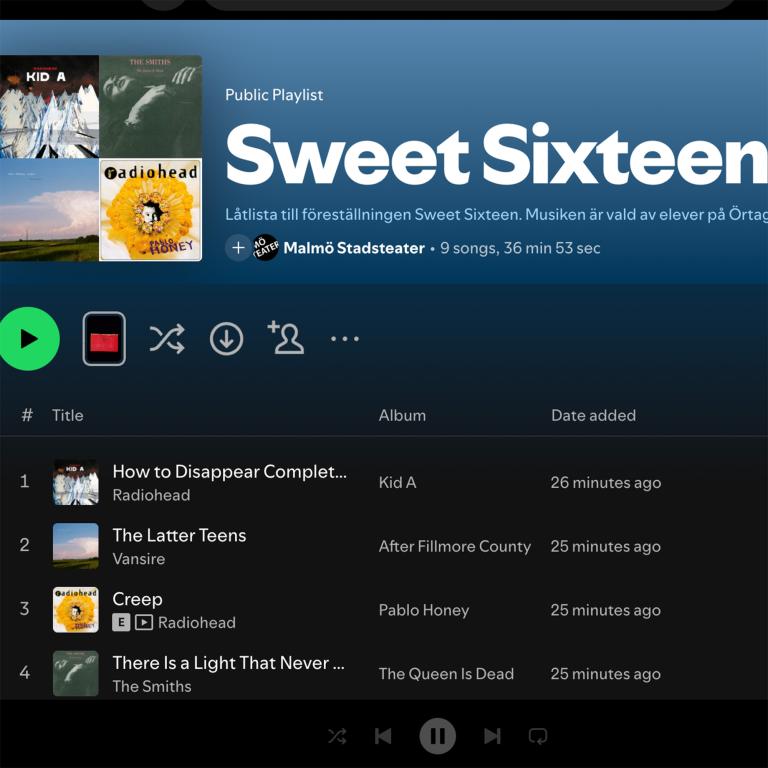This screenshot has width=768, height=768.
Task: Invite collaborators with the add-person icon
Action: (286, 337)
